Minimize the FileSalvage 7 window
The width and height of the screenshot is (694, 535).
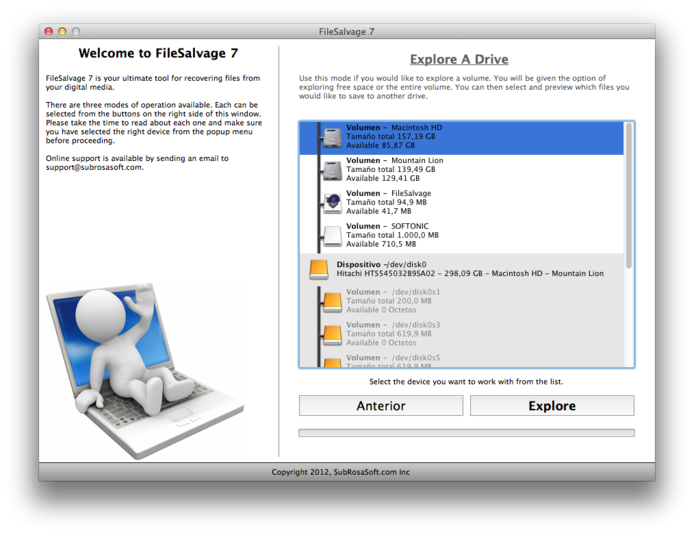pos(62,31)
